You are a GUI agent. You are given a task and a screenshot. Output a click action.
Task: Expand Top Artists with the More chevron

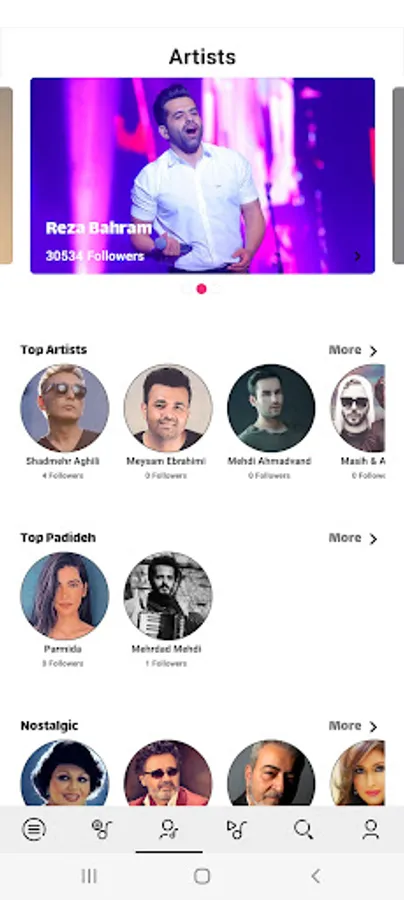coord(353,350)
